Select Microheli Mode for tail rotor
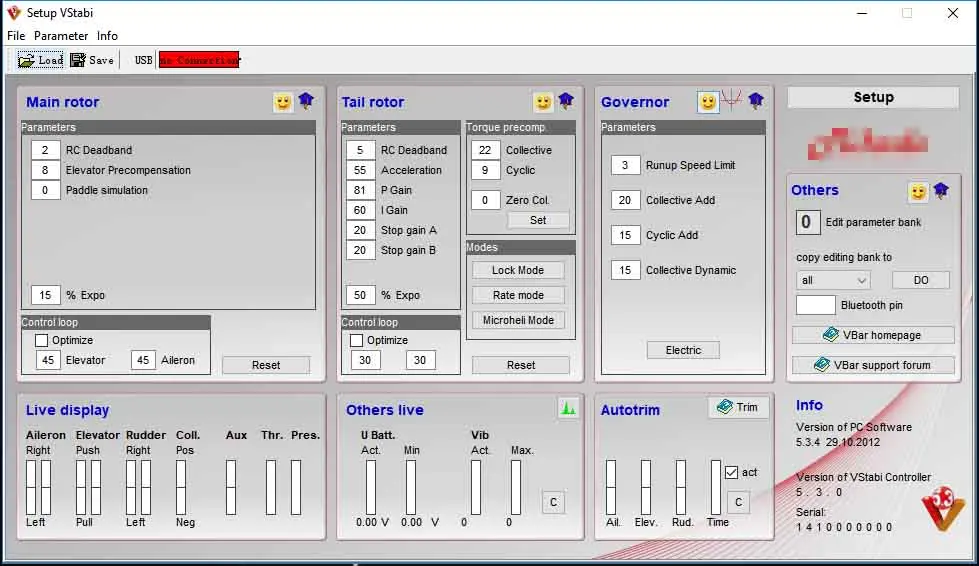979x566 pixels. [518, 320]
